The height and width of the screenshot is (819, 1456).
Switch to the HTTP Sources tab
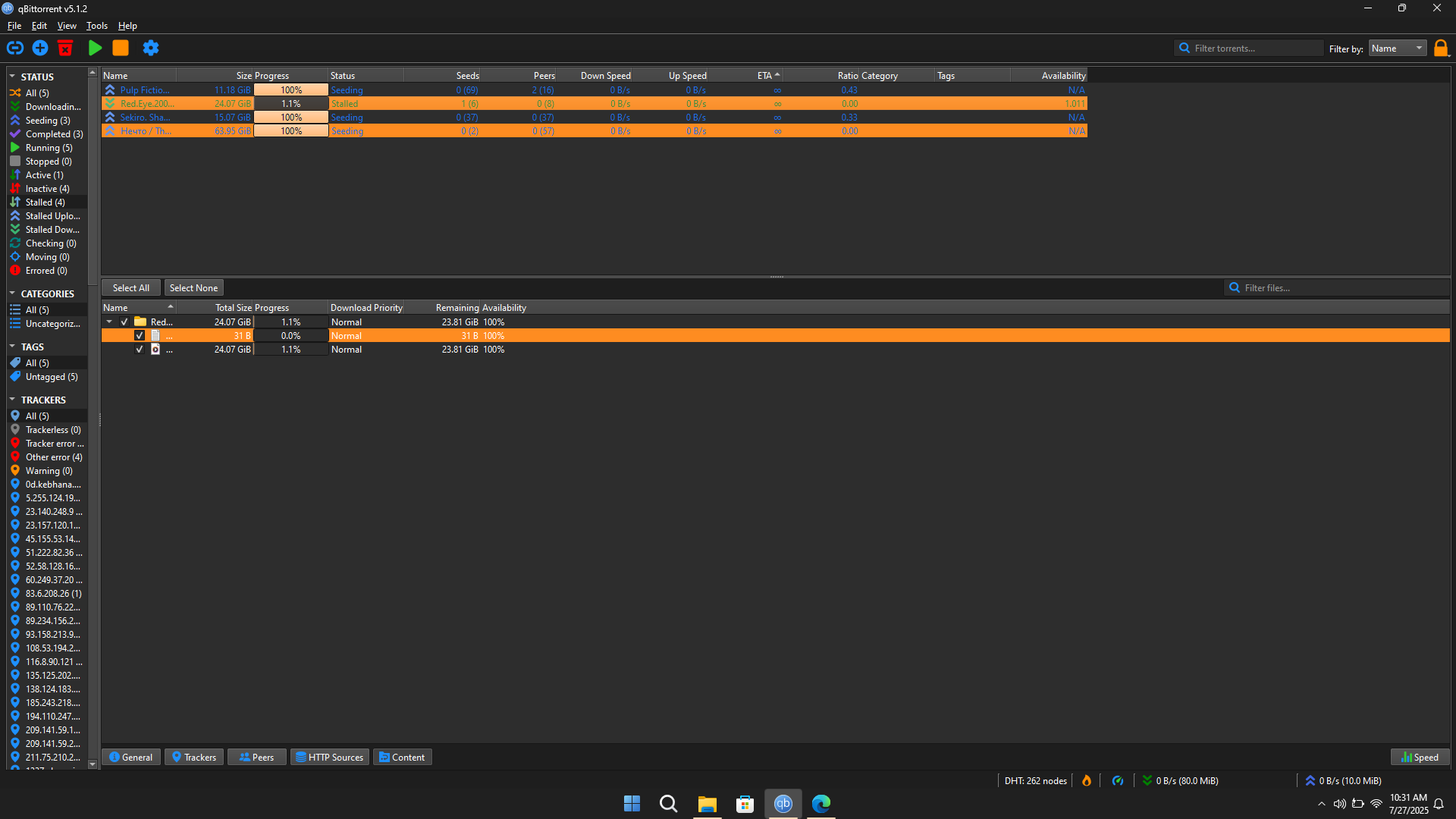click(330, 757)
